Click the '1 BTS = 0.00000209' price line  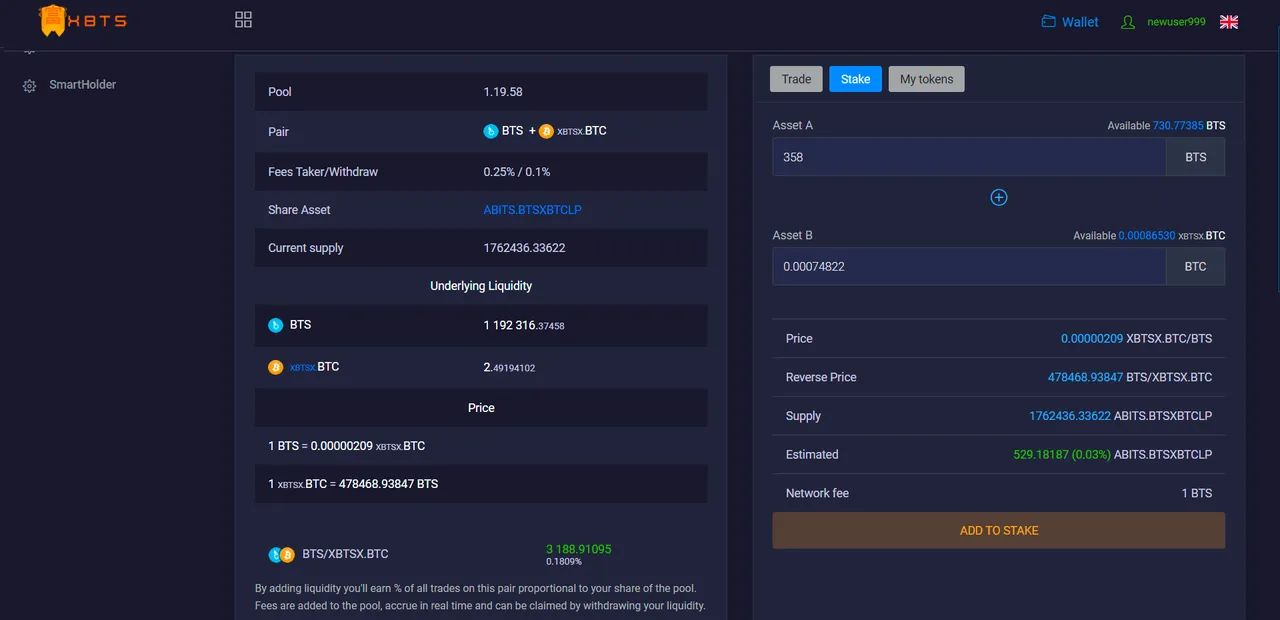click(347, 446)
